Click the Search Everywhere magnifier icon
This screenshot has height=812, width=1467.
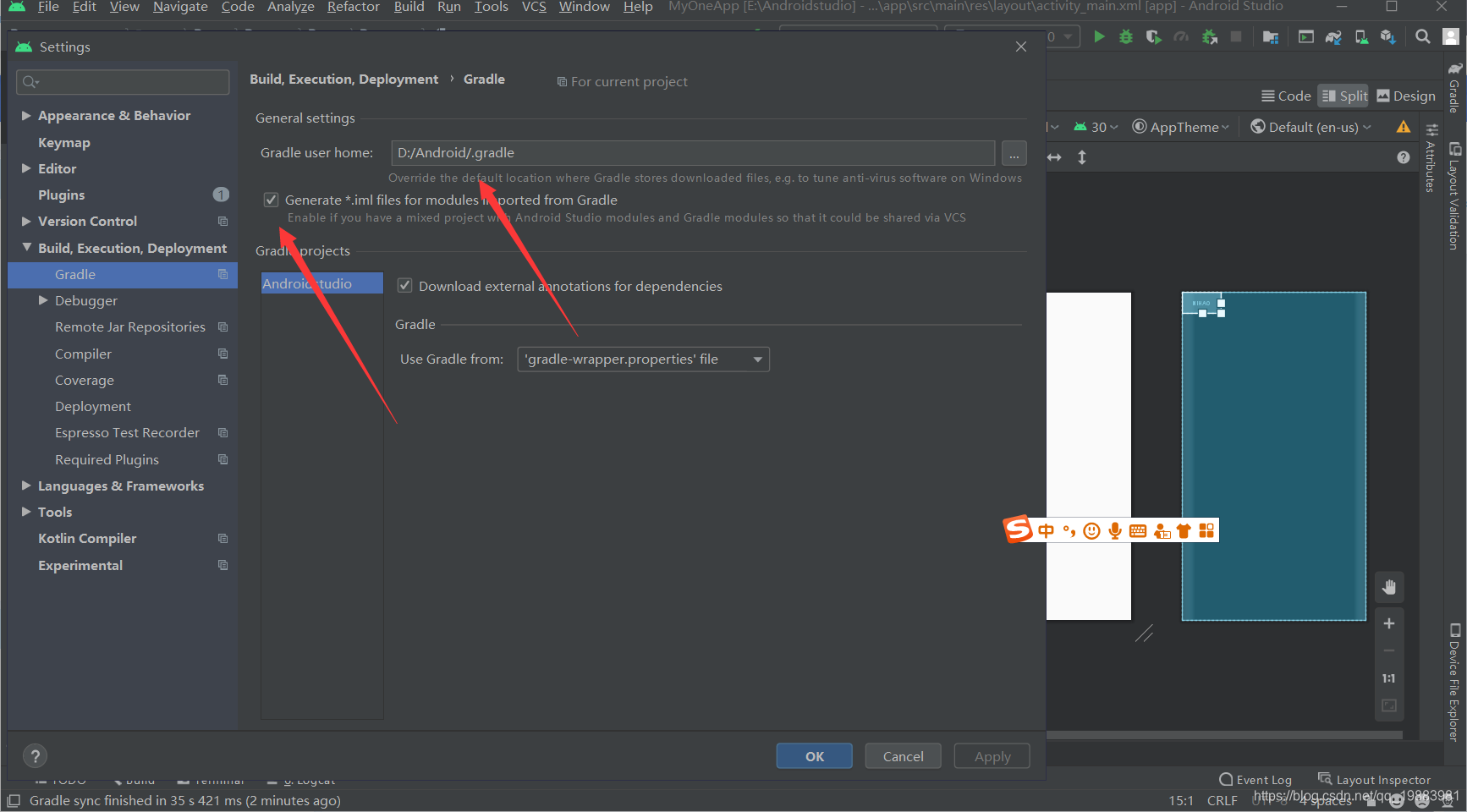pos(1423,36)
